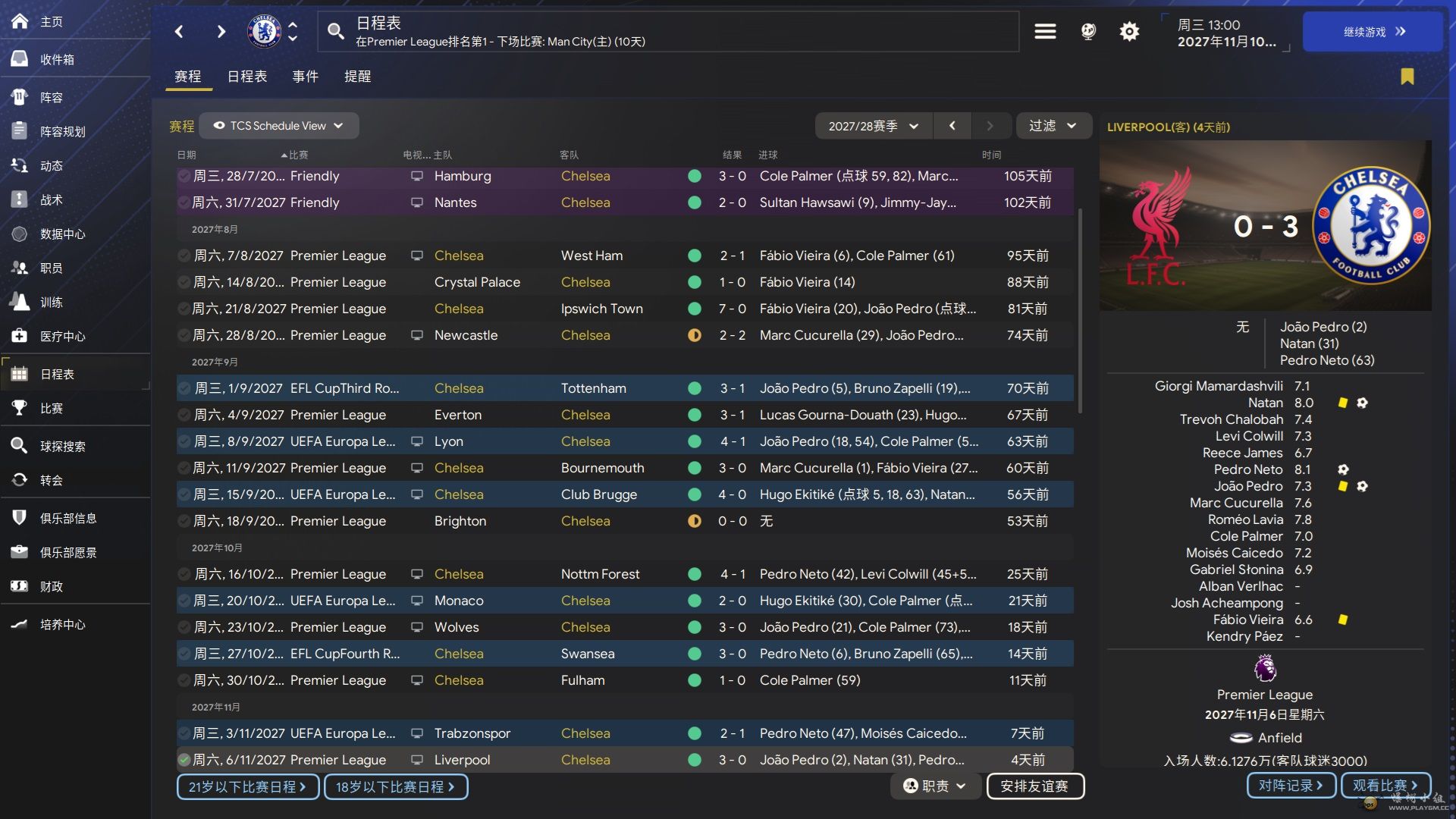Open the 过滤 filter dropdown

[x=1053, y=126]
